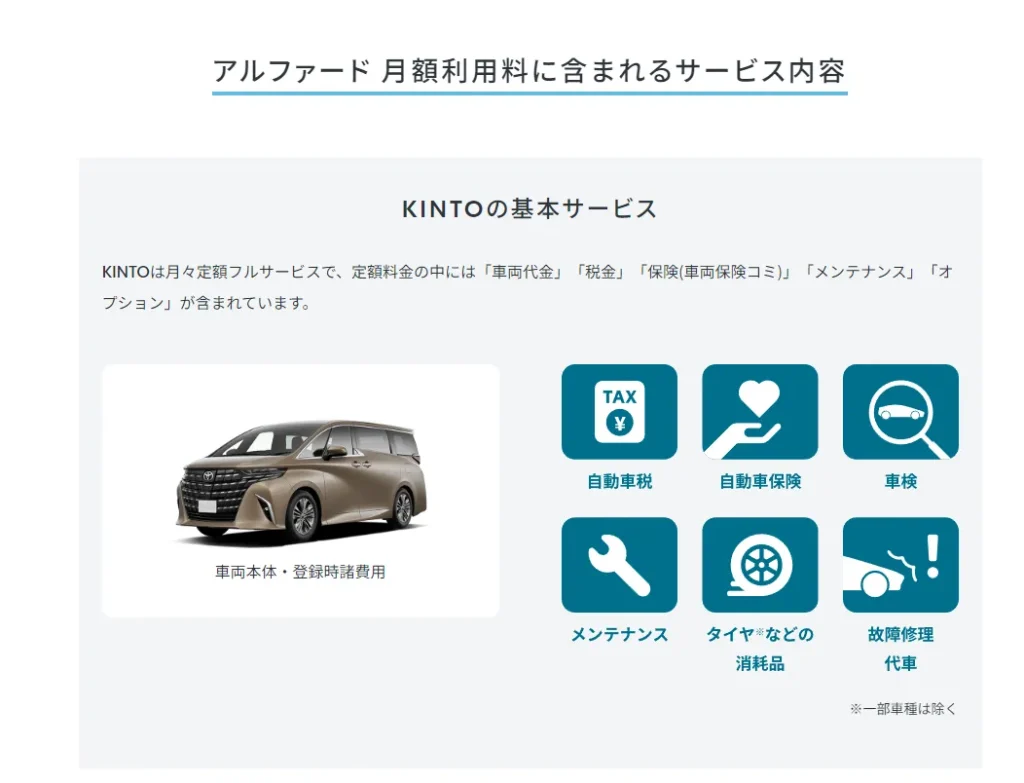The image size is (1024, 783).
Task: Click the KINTO service description paragraph
Action: coord(528,287)
